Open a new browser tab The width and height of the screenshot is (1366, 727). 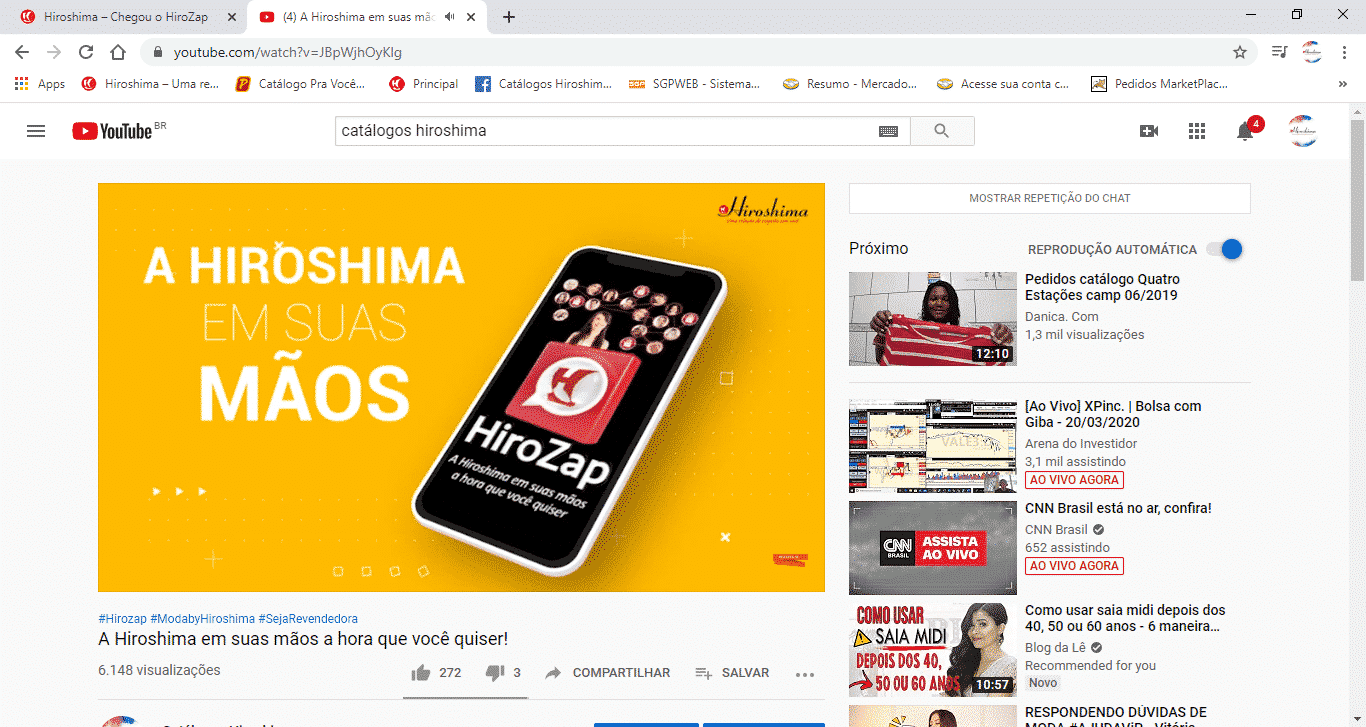coord(509,17)
